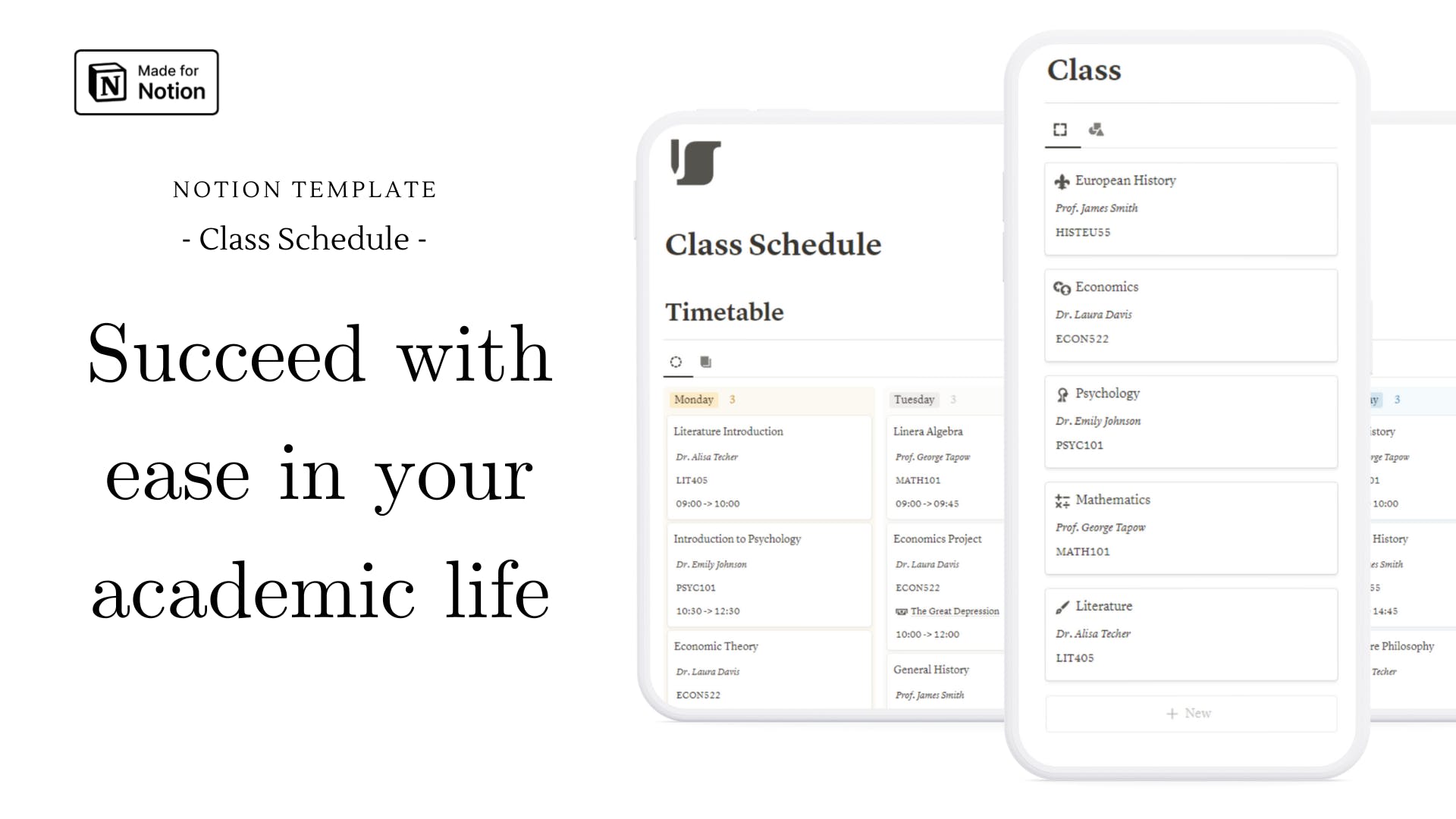This screenshot has width=1456, height=819.
Task: Toggle the table/grid view icon in timetable
Action: (705, 361)
